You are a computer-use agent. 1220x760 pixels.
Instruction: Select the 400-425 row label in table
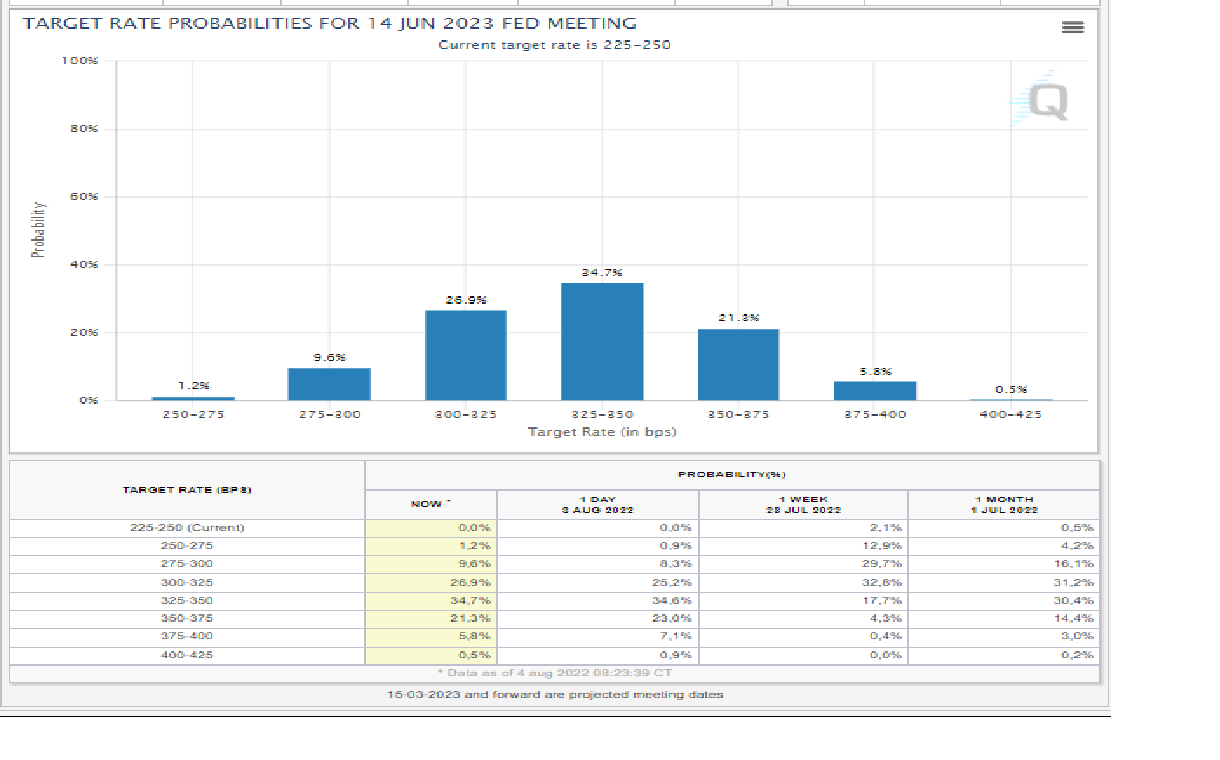[x=187, y=654]
